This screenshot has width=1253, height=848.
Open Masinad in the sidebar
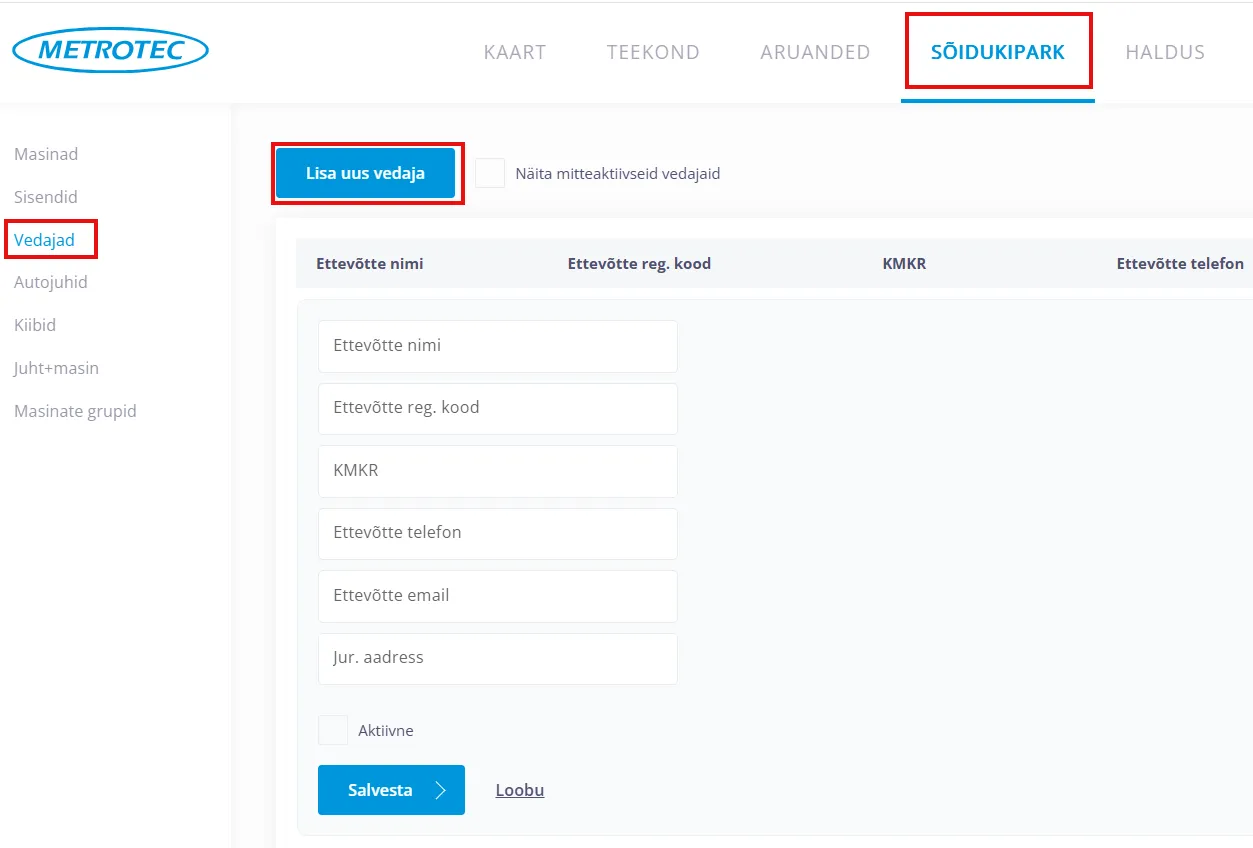tap(46, 154)
